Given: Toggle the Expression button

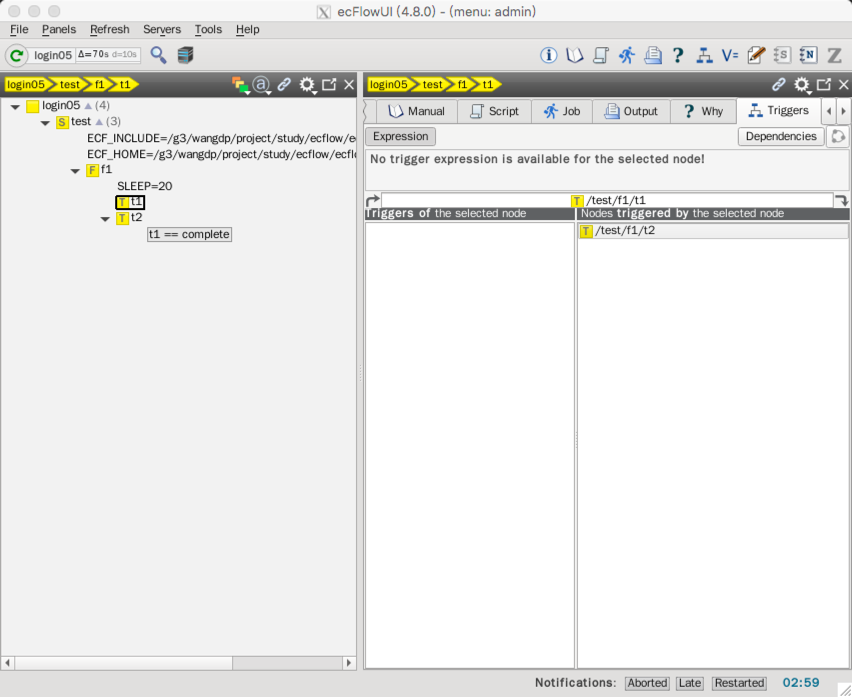Looking at the screenshot, I should tap(400, 136).
